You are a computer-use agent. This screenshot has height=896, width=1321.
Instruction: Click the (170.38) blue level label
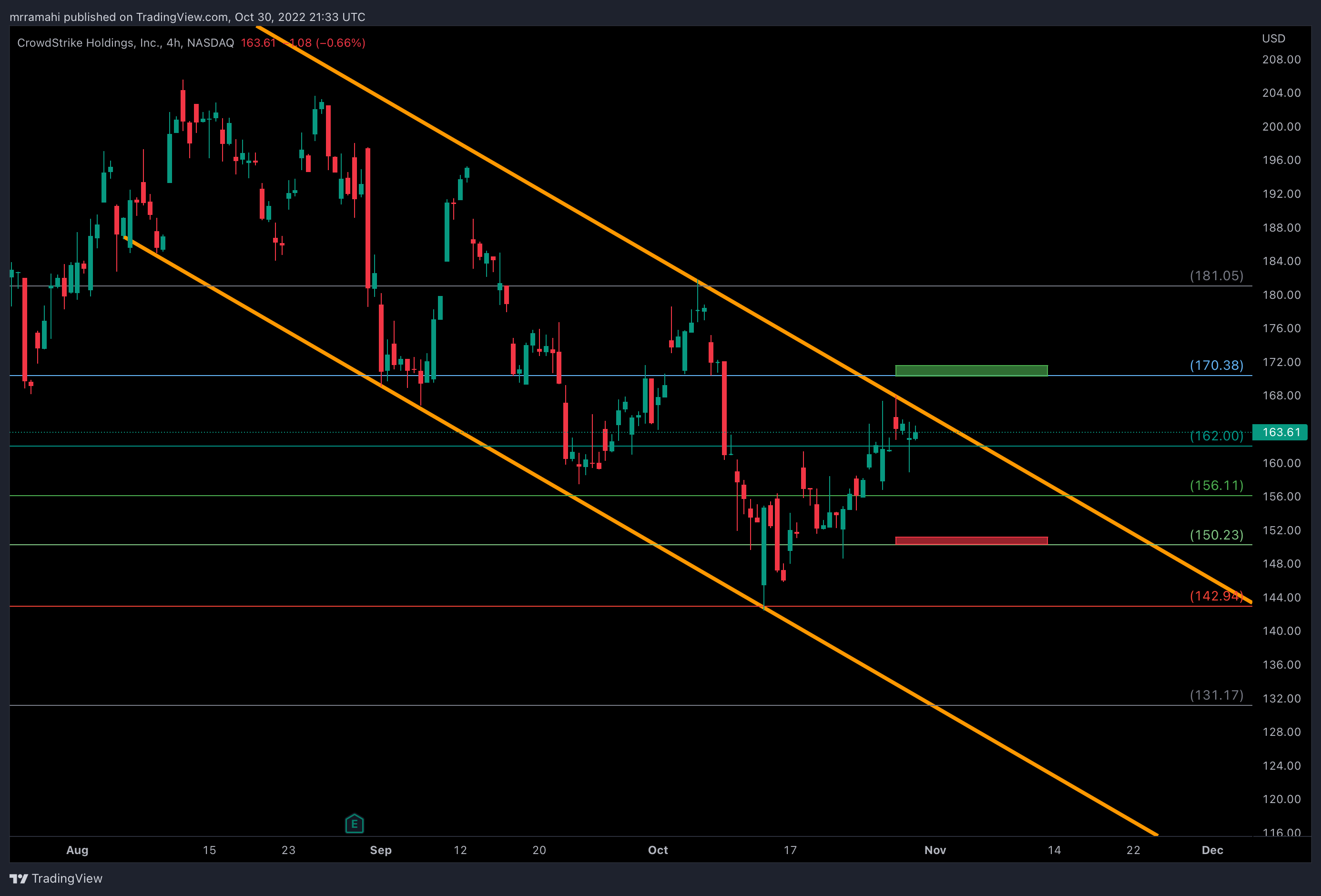pyautogui.click(x=1217, y=365)
